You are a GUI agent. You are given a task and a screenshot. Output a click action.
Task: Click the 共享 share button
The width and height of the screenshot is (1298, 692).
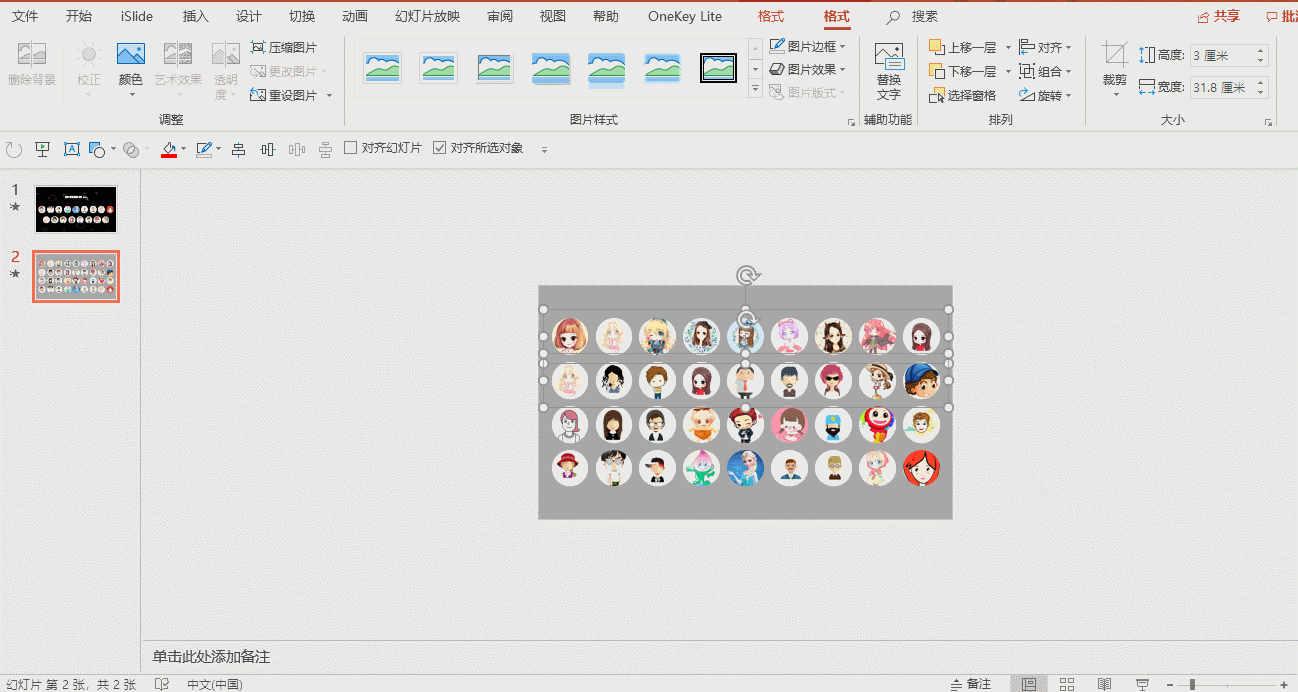point(1219,16)
